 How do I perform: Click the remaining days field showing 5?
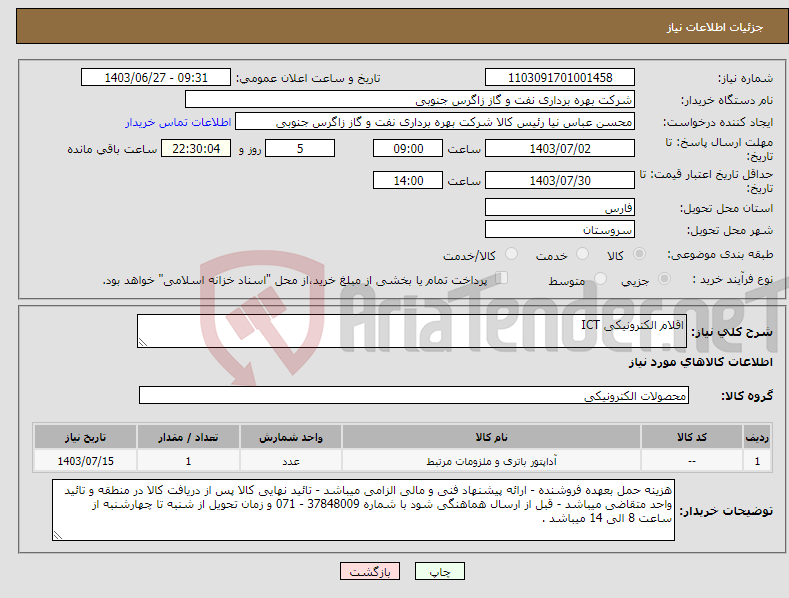click(x=300, y=148)
